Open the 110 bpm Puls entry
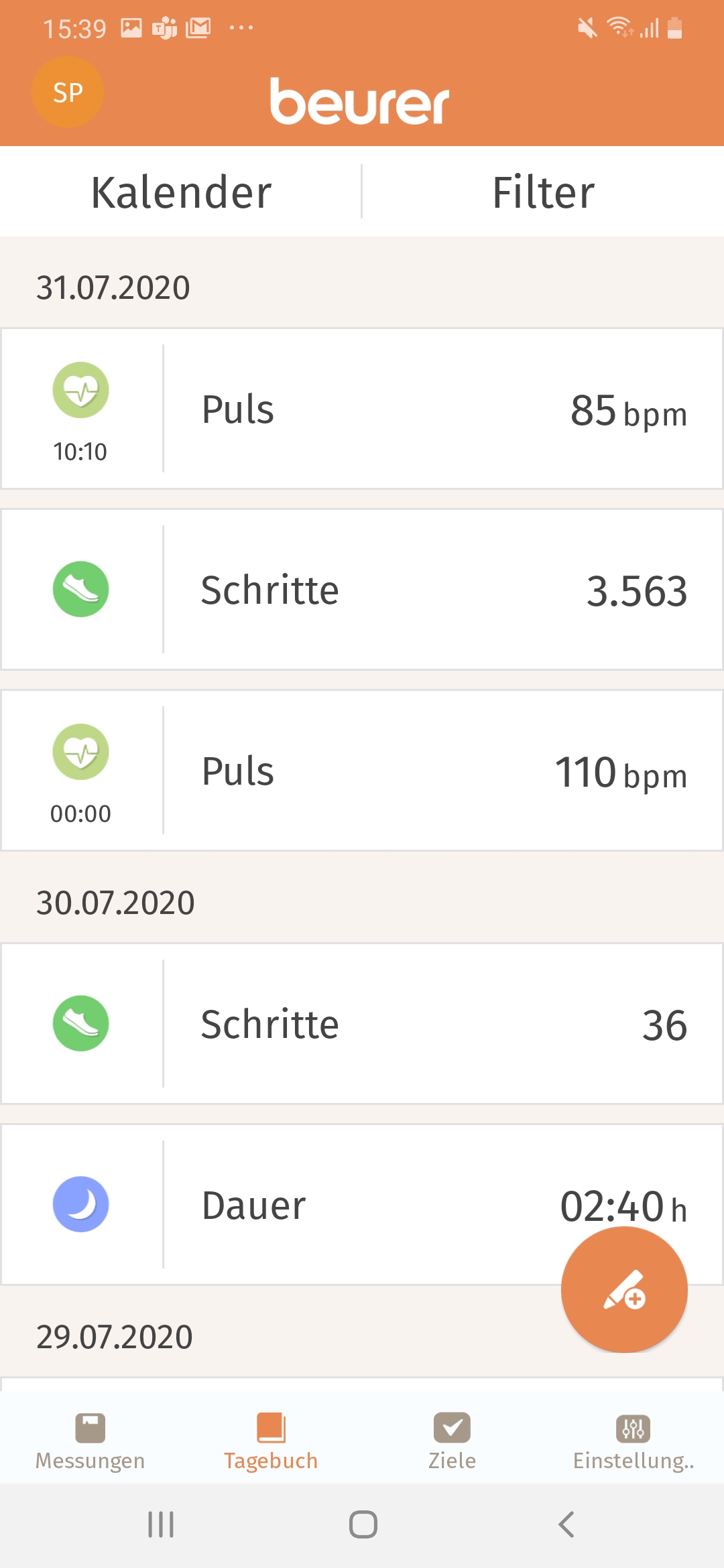This screenshot has height=1568, width=724. click(x=442, y=771)
